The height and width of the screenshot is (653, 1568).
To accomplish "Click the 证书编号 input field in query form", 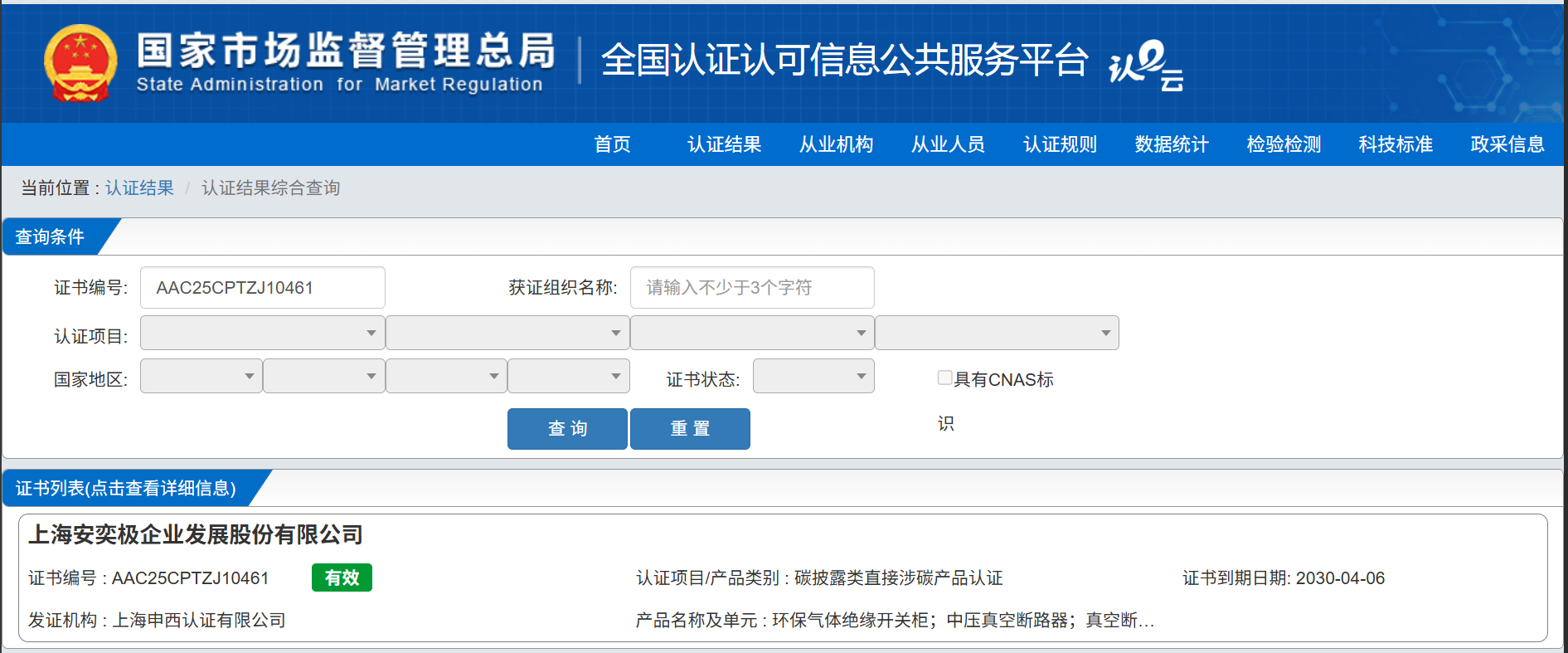I will [263, 287].
